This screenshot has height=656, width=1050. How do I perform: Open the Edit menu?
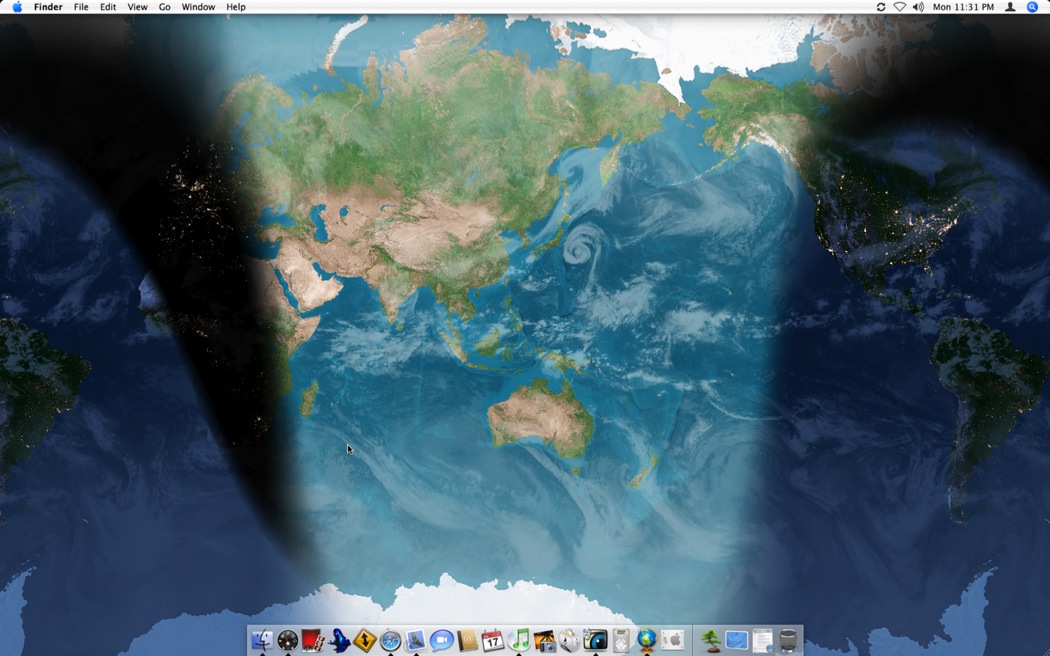pyautogui.click(x=108, y=7)
